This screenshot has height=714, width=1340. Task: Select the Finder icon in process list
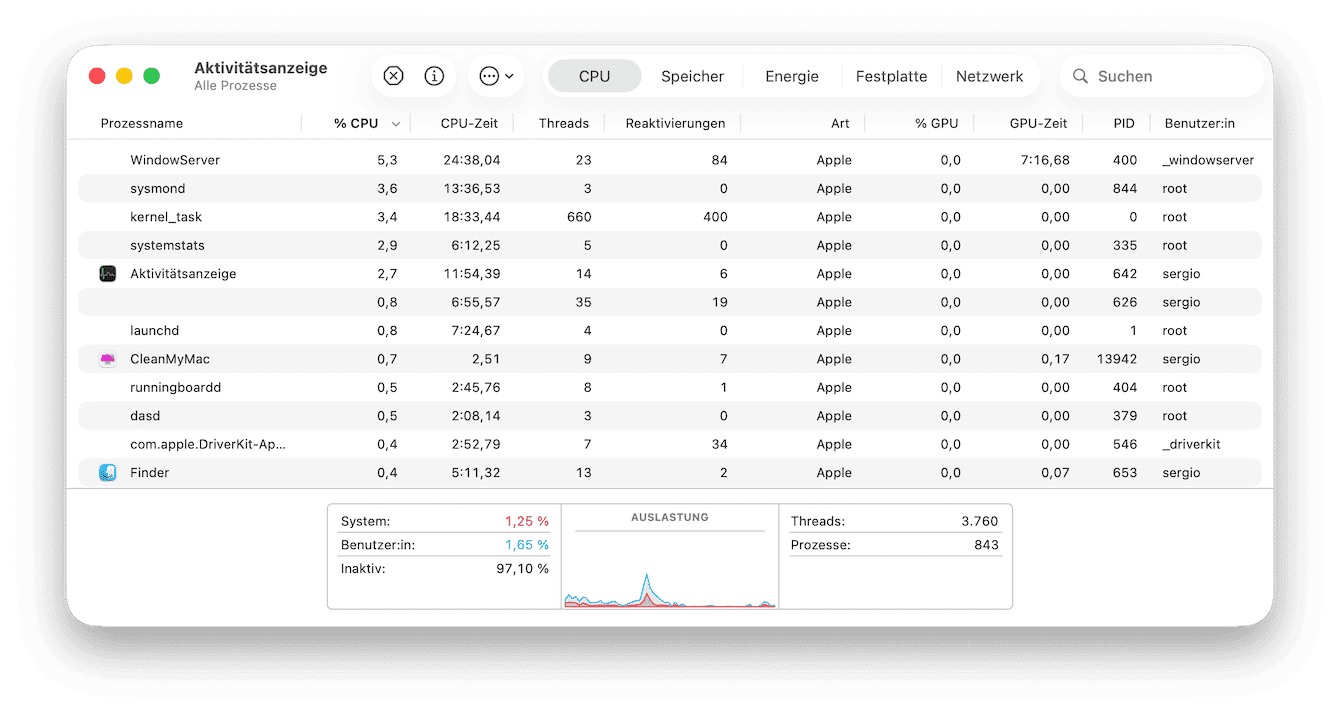pos(108,473)
